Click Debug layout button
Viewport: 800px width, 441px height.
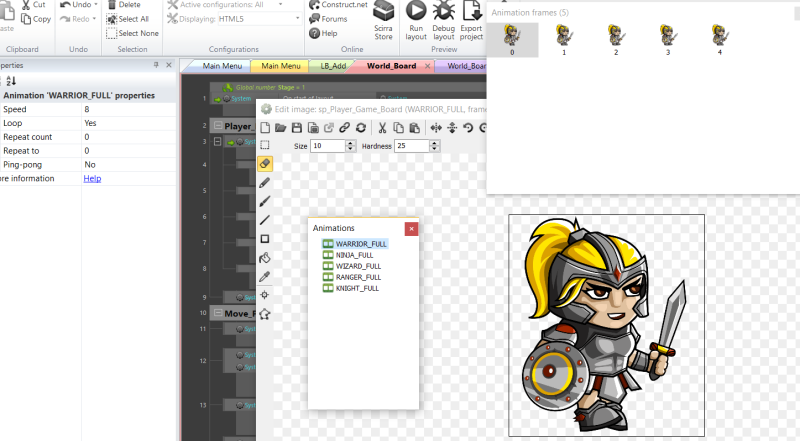443,20
